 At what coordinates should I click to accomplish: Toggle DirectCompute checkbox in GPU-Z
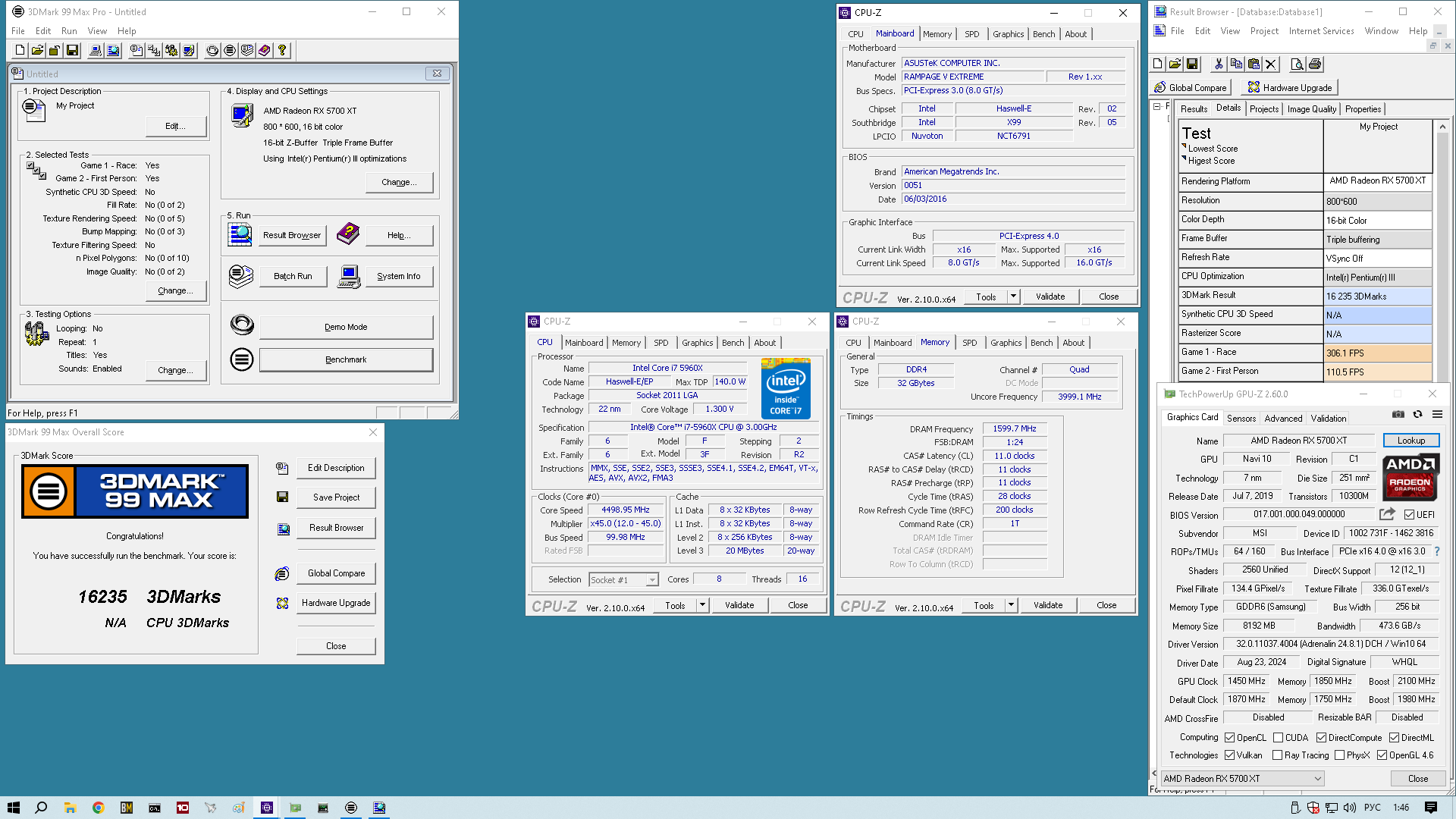click(x=1321, y=738)
